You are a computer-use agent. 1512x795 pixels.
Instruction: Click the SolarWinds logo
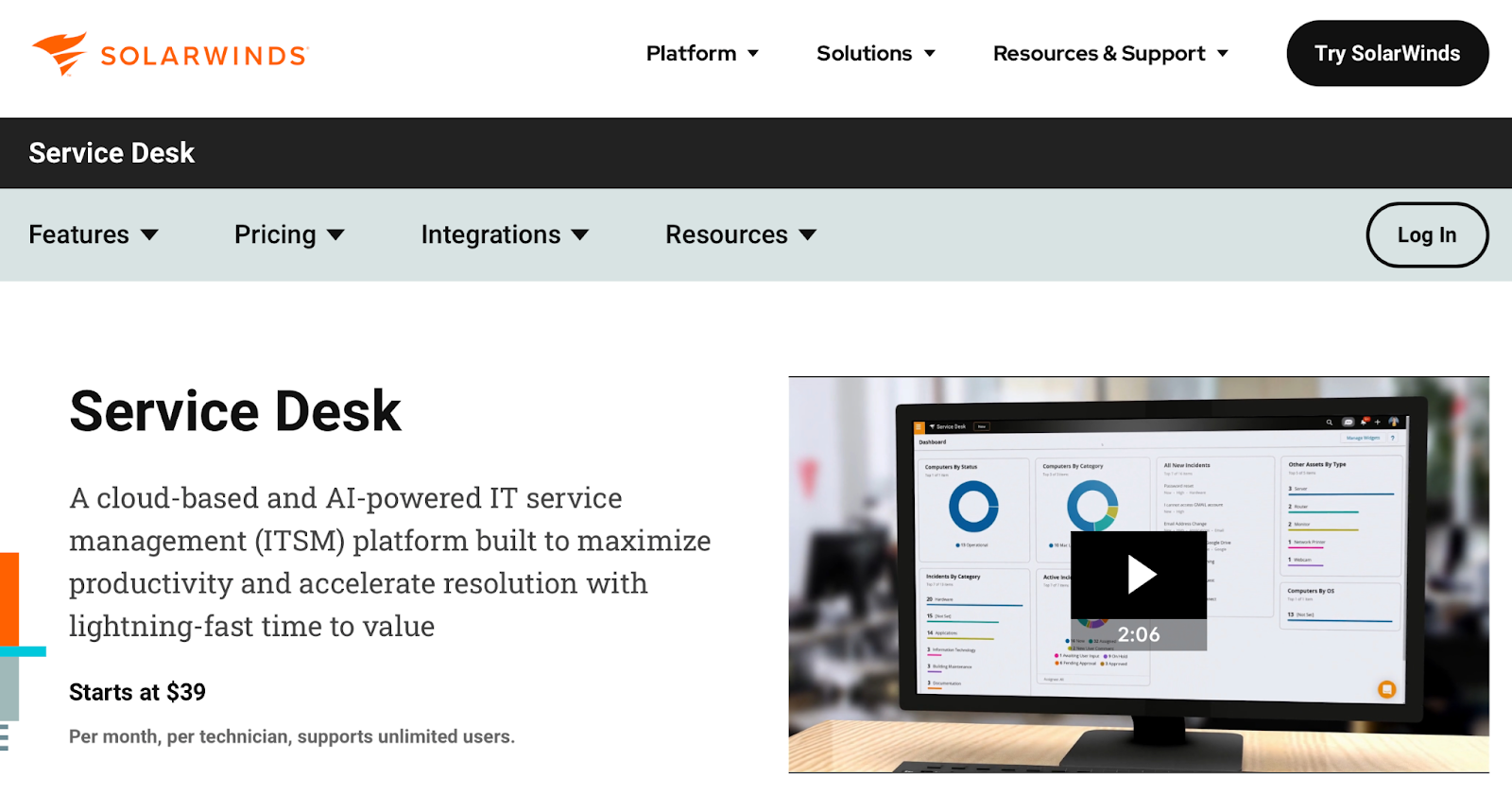170,54
